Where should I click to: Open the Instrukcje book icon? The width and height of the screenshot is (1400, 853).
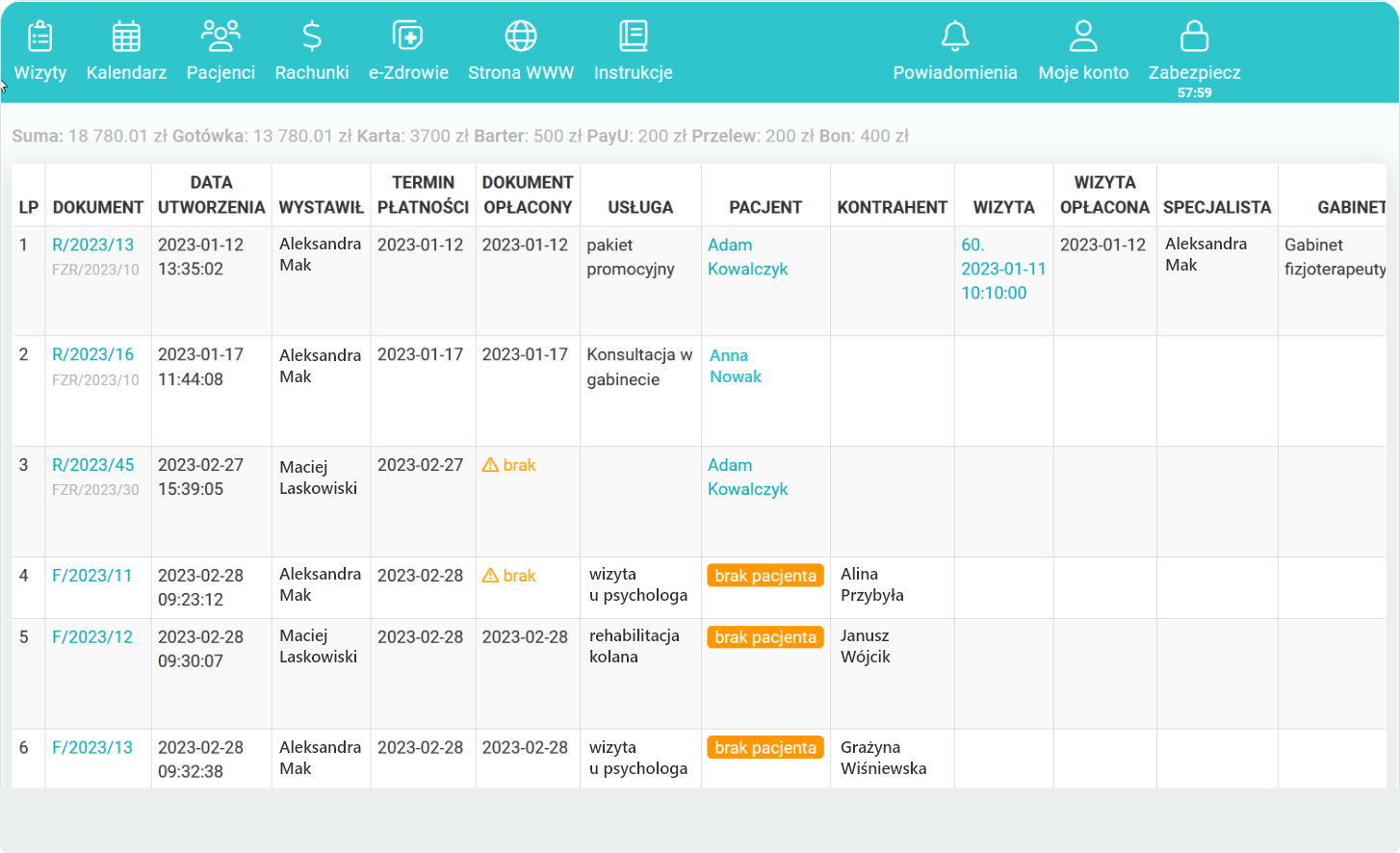pyautogui.click(x=634, y=37)
